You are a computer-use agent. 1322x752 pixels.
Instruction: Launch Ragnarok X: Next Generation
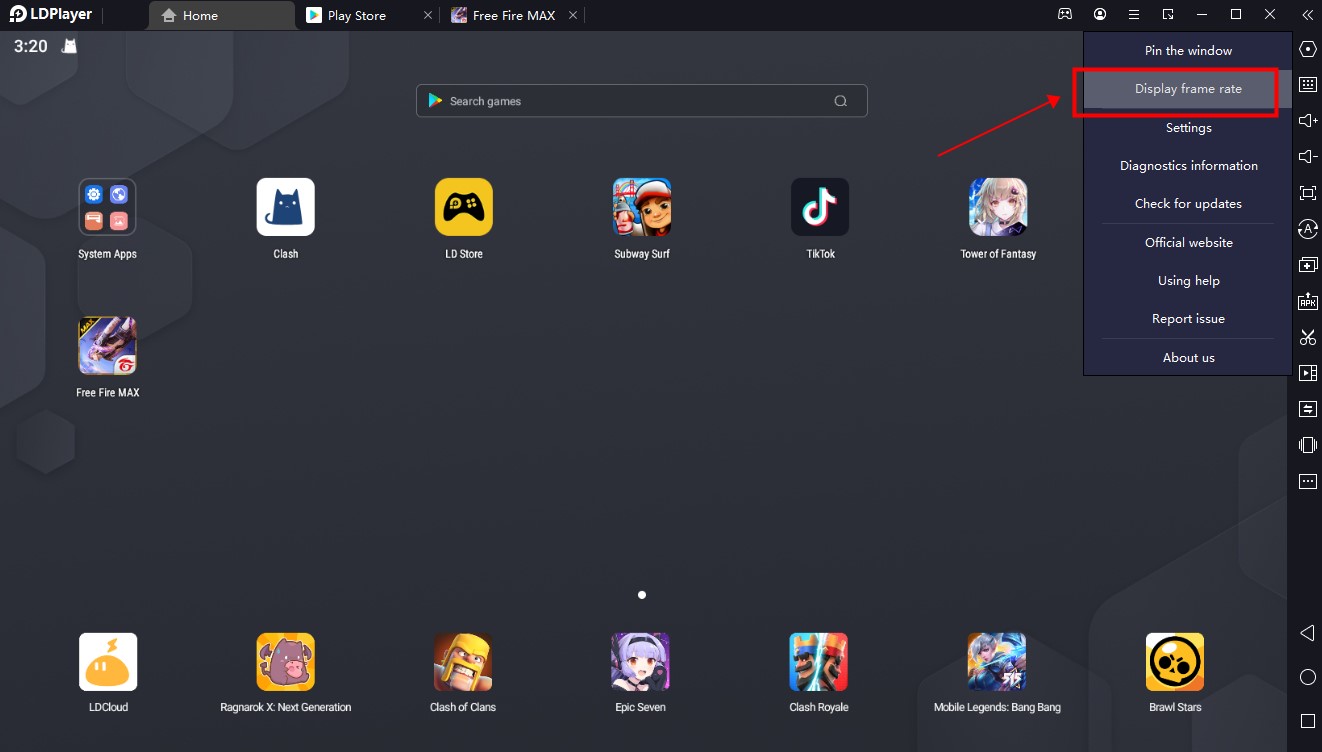coord(286,662)
